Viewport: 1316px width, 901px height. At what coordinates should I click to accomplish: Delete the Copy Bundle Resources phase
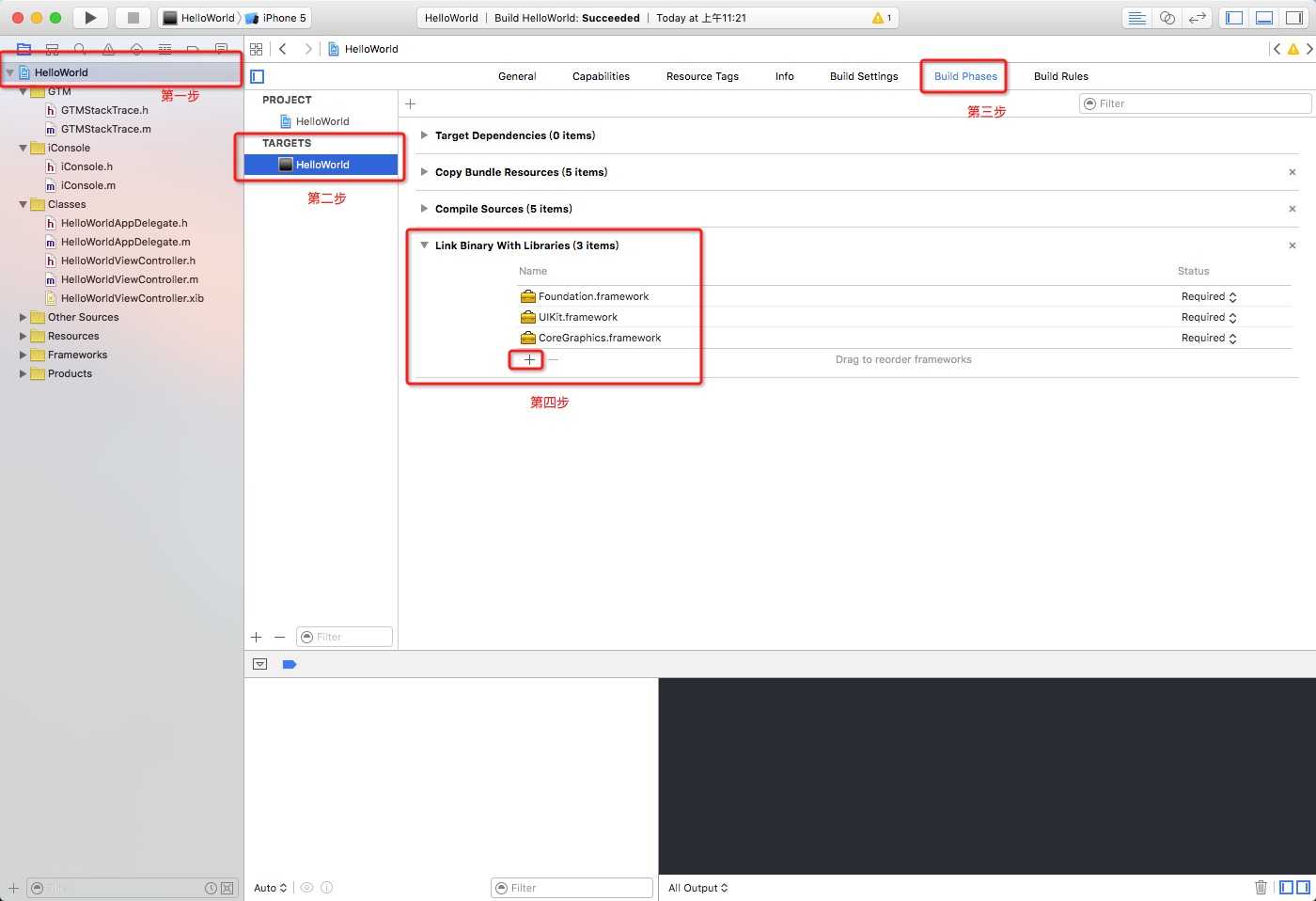point(1292,172)
